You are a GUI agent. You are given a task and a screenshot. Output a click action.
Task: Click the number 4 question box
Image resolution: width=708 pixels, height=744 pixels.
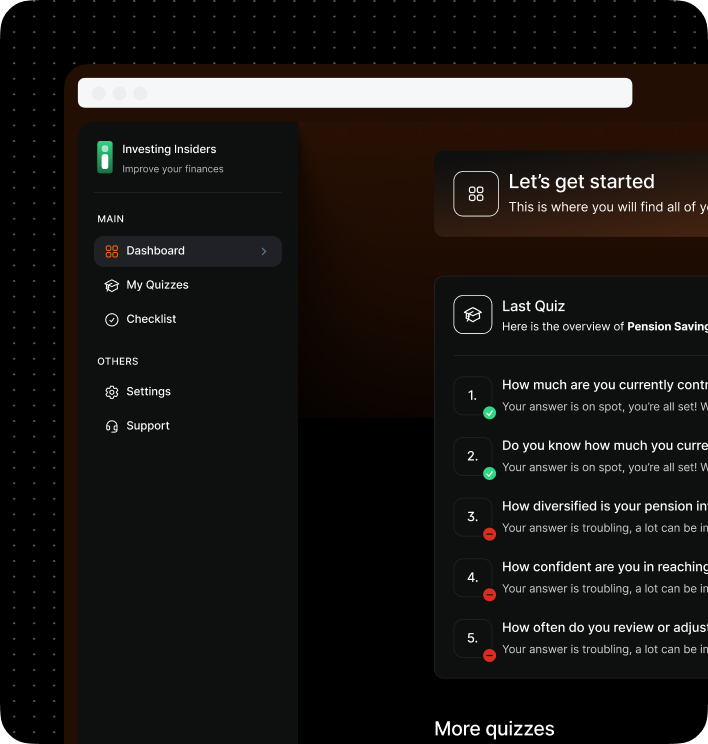(473, 577)
